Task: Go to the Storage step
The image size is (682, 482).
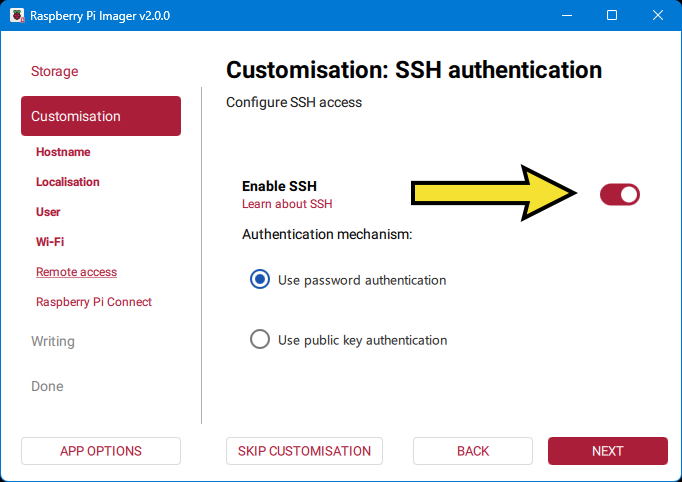Action: [54, 72]
